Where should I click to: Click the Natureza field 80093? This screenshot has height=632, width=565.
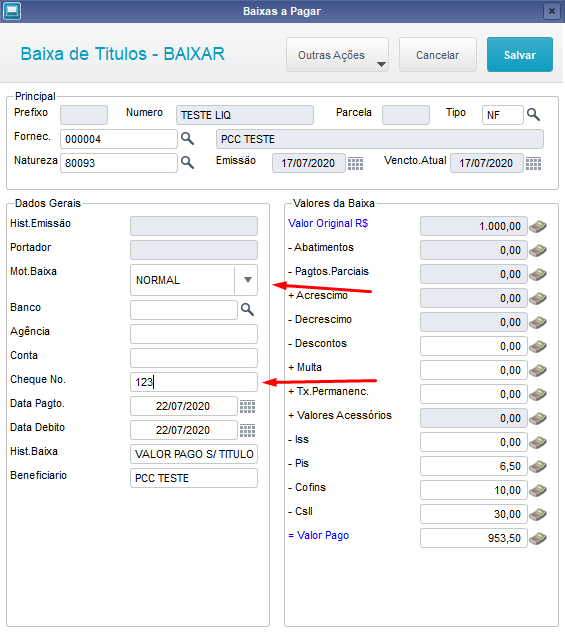click(x=119, y=163)
